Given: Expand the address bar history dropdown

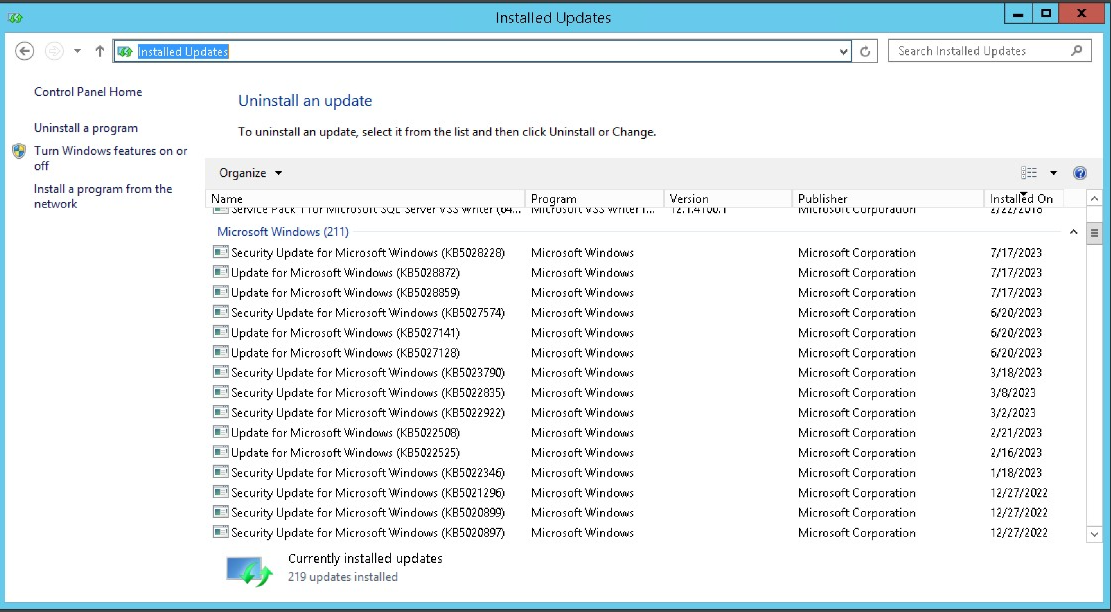Looking at the screenshot, I should pos(843,51).
